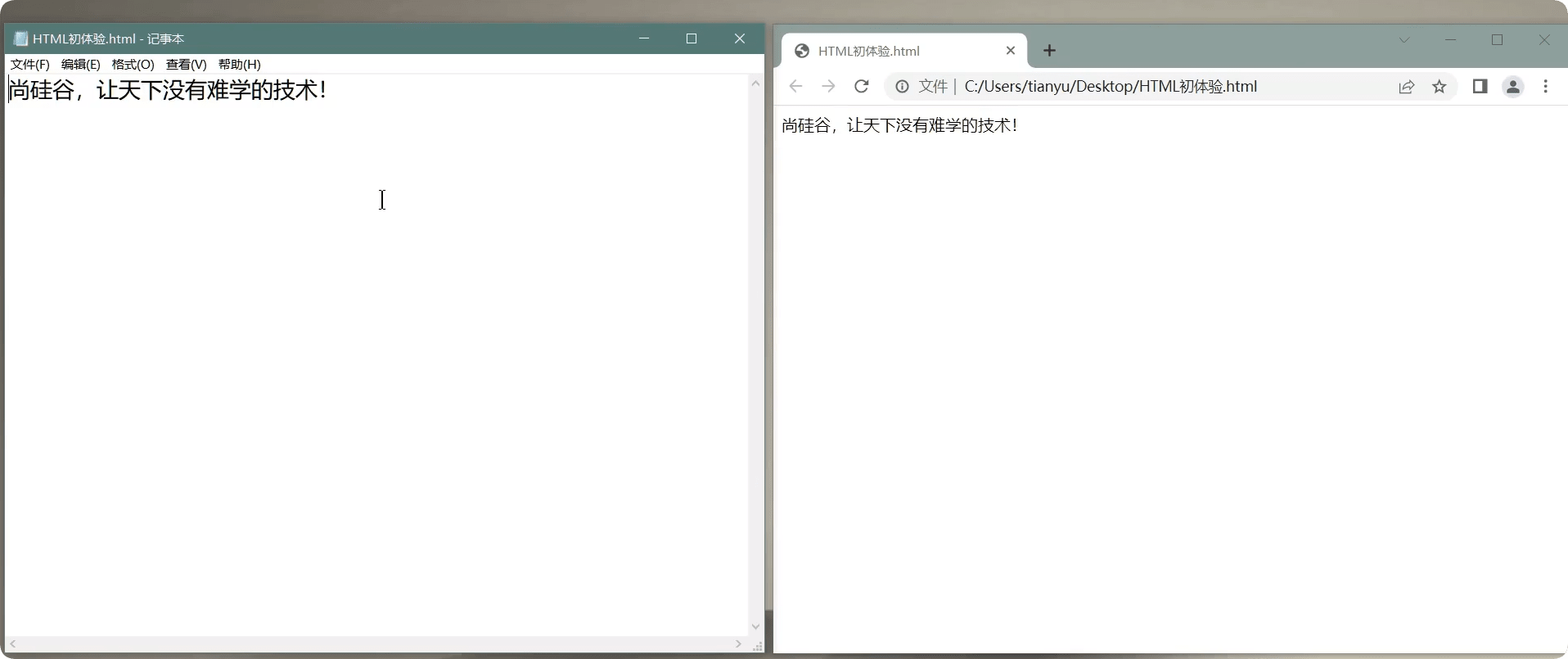The image size is (1568, 659).
Task: Open the 编辑(E) menu in Notepad
Action: coord(80,65)
